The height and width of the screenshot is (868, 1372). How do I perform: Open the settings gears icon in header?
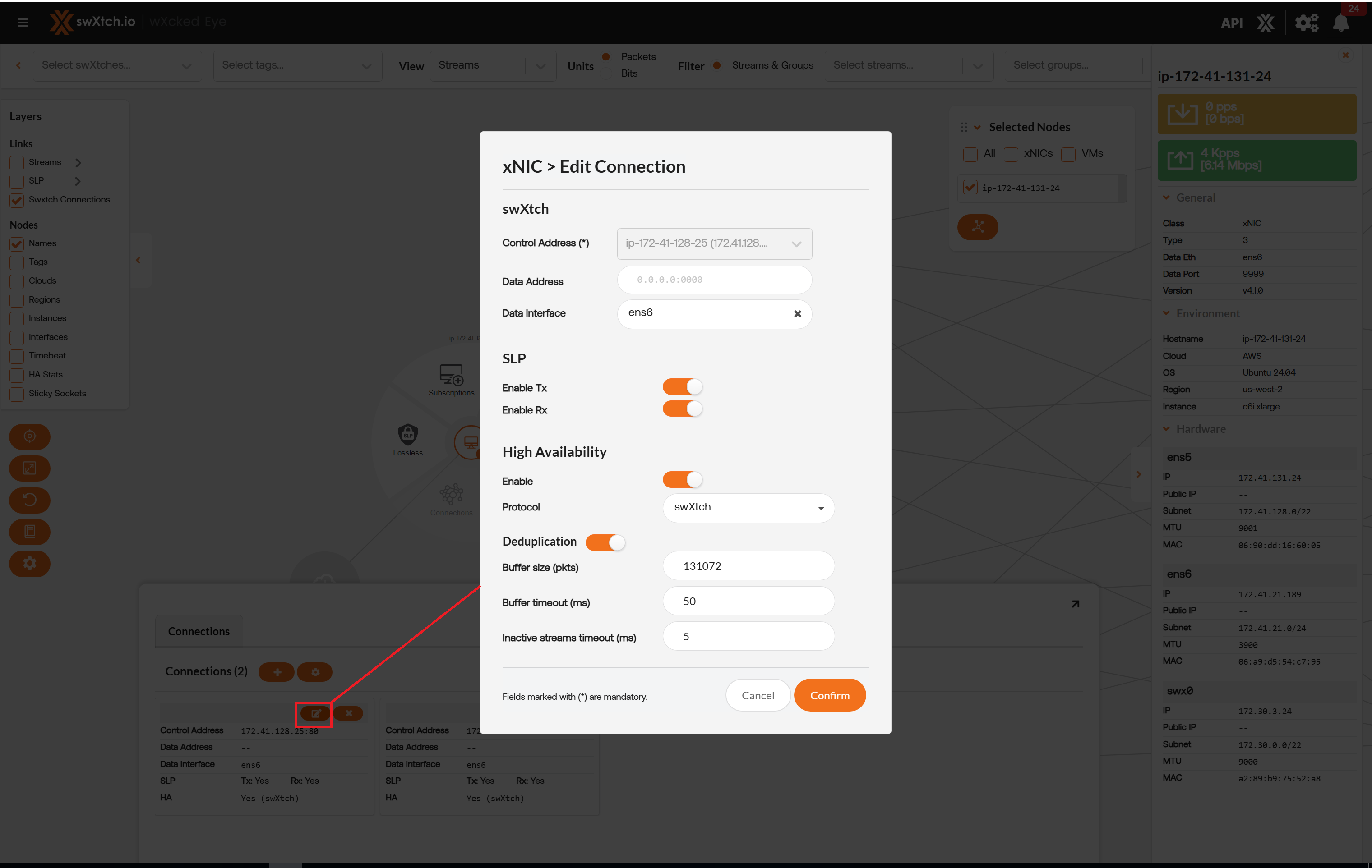pyautogui.click(x=1306, y=23)
